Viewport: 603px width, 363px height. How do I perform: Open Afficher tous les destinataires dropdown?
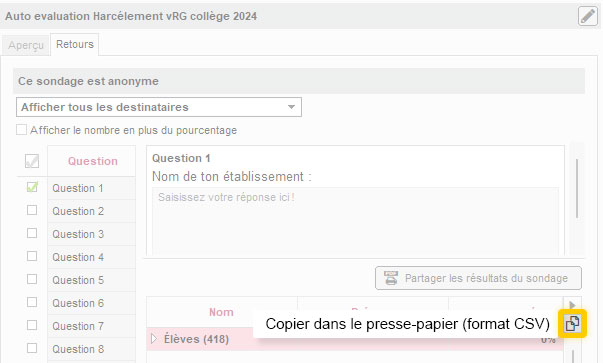159,107
